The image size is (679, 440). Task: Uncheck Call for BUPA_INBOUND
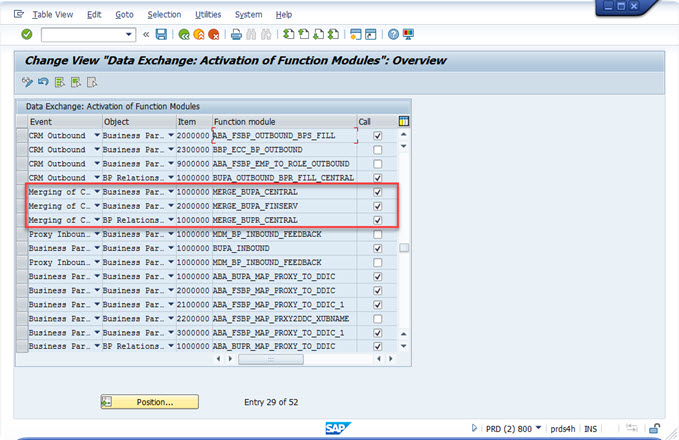[378, 248]
